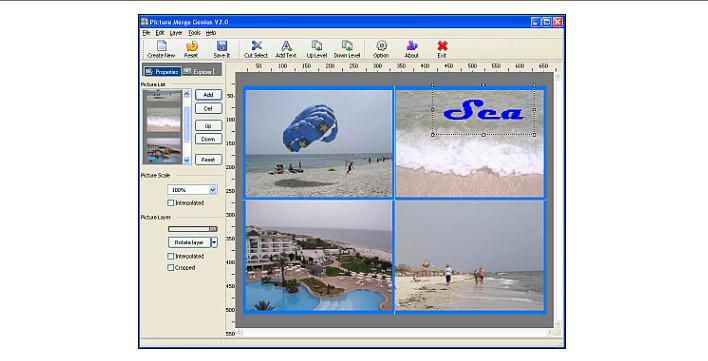This screenshot has width=708, height=361.
Task: Open the File menu
Action: click(x=146, y=32)
